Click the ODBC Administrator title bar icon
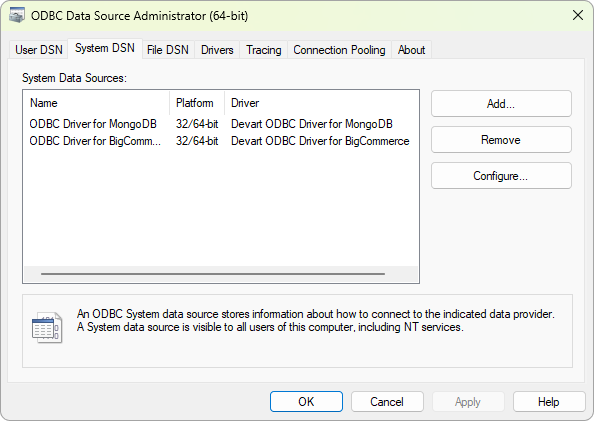The width and height of the screenshot is (594, 421). point(17,16)
